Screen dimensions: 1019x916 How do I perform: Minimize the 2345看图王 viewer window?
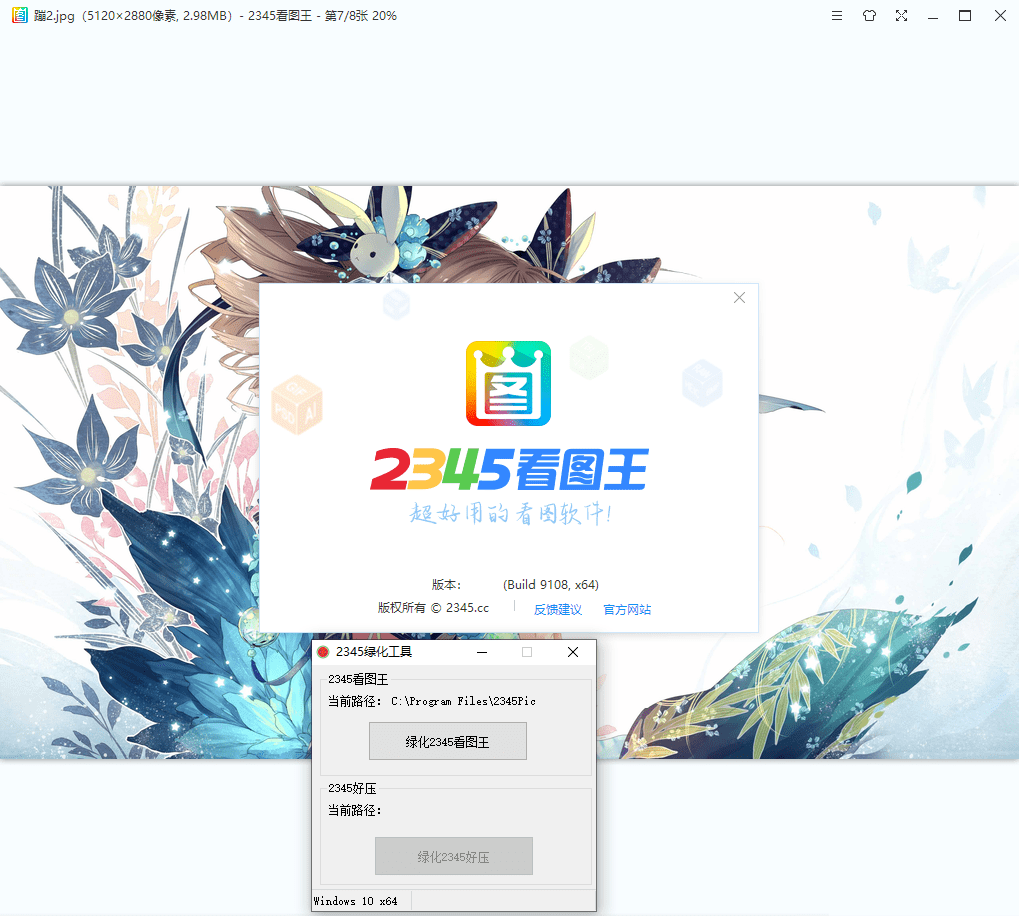pos(933,16)
